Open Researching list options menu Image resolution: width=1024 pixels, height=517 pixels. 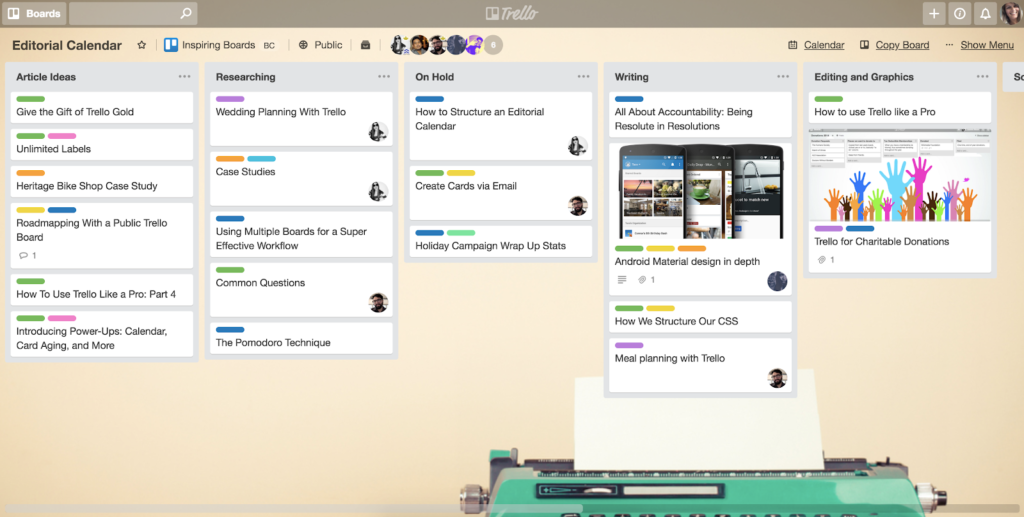click(384, 76)
